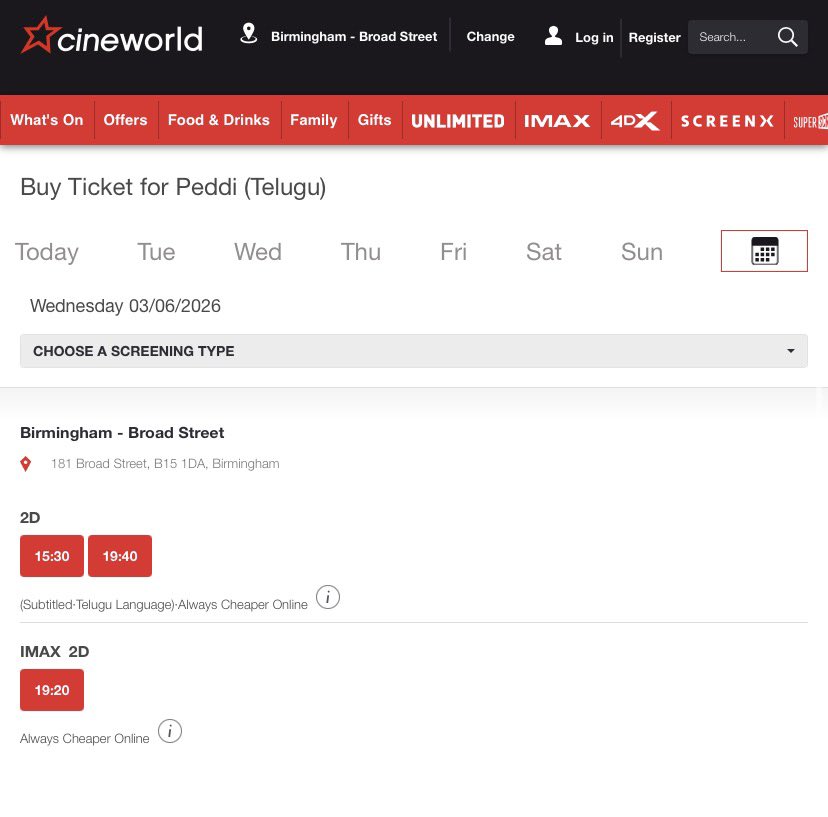
Task: Open the Food & Drinks menu
Action: [x=219, y=120]
